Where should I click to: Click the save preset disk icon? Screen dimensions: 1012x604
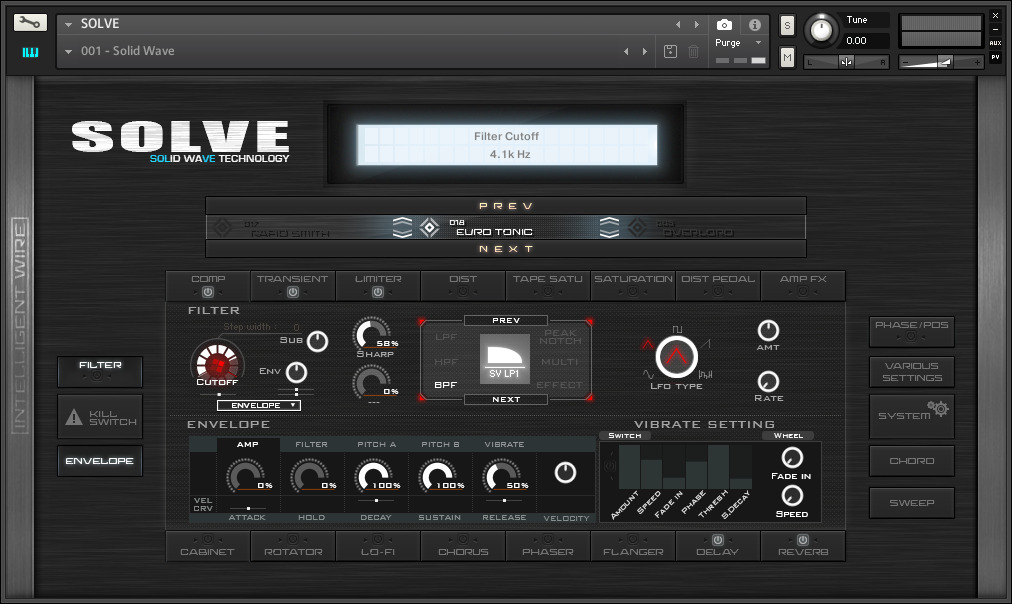pos(670,51)
